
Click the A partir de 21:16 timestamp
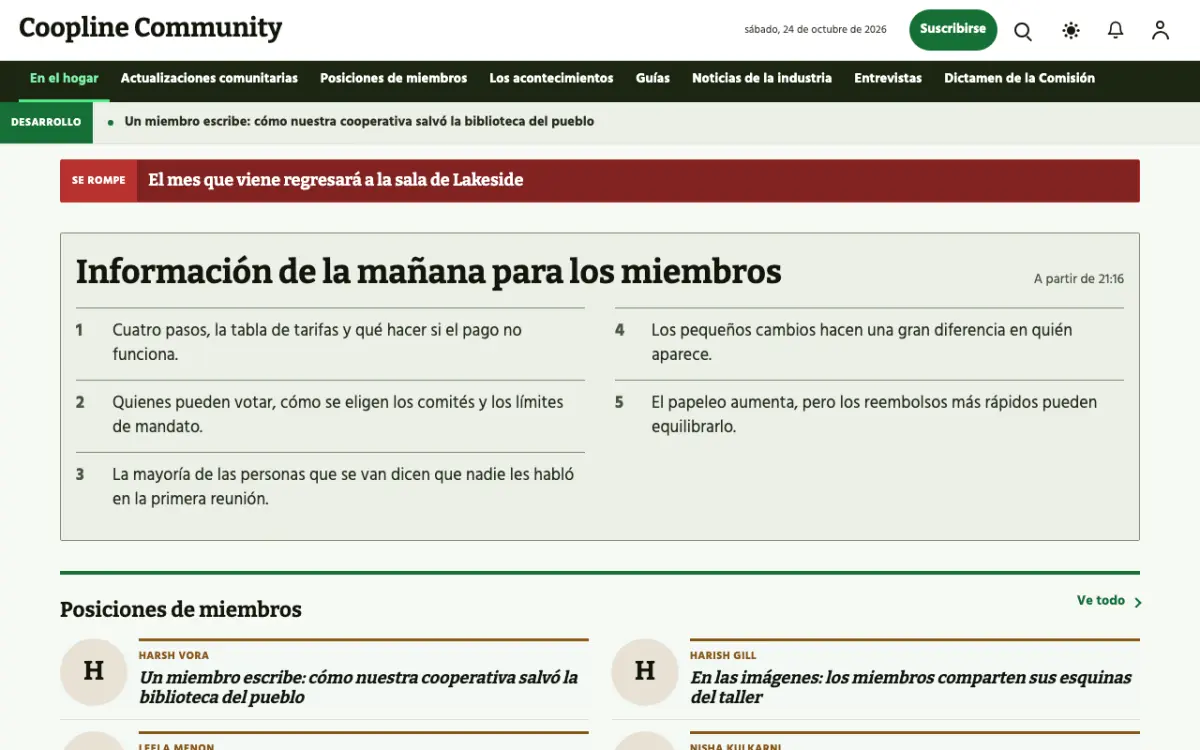[x=1079, y=279]
